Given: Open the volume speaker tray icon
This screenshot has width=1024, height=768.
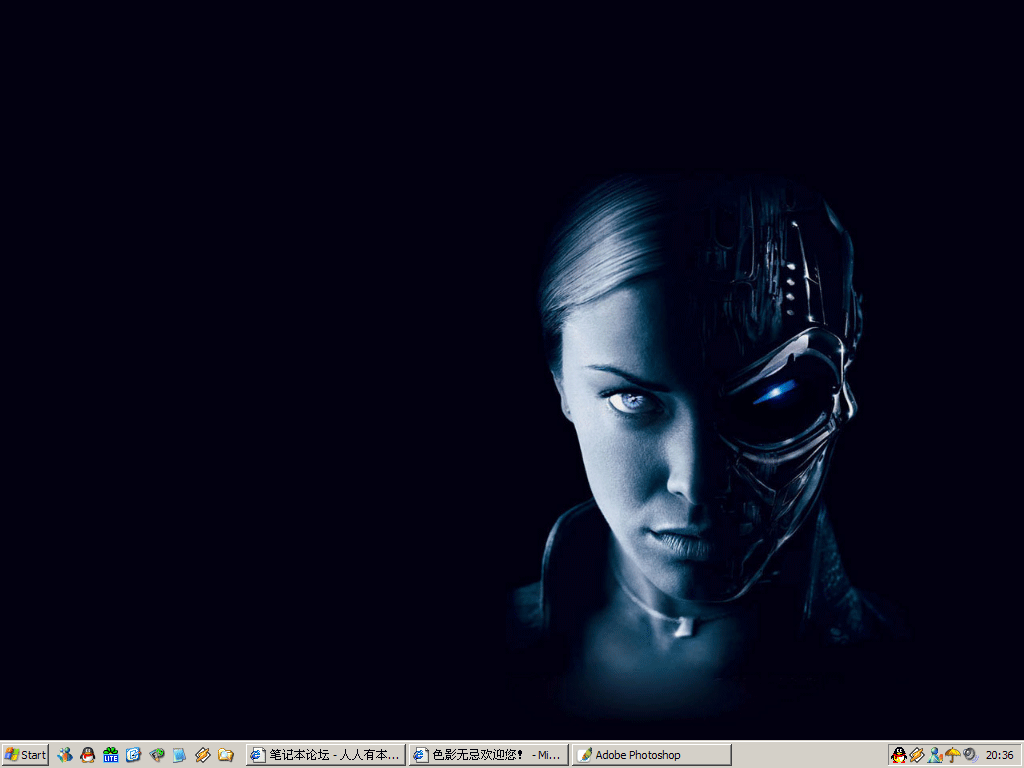Looking at the screenshot, I should point(970,755).
